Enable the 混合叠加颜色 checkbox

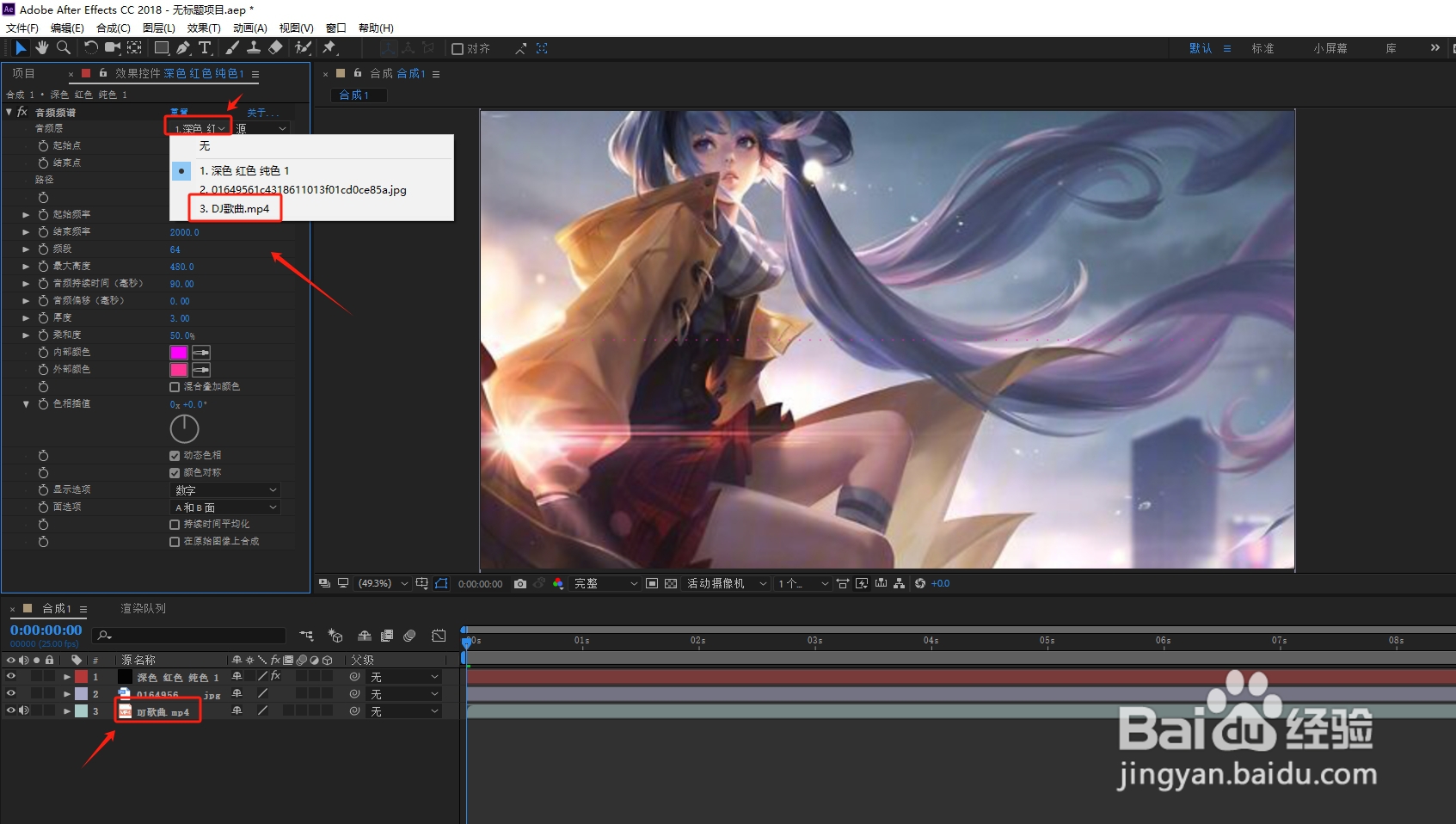click(x=175, y=387)
